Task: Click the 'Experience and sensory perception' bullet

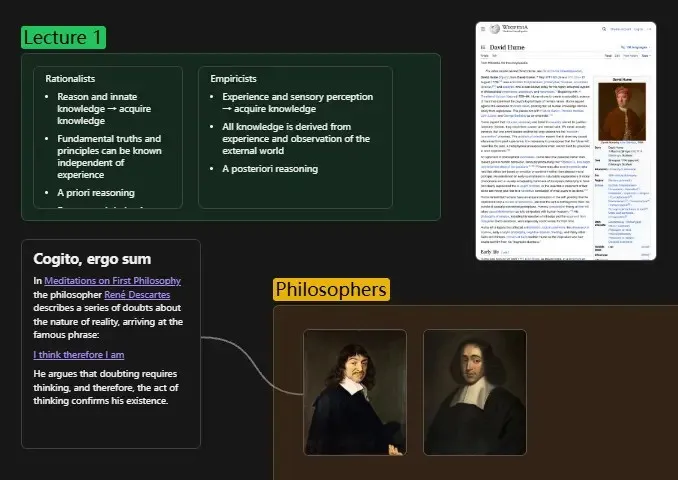Action: [x=297, y=102]
